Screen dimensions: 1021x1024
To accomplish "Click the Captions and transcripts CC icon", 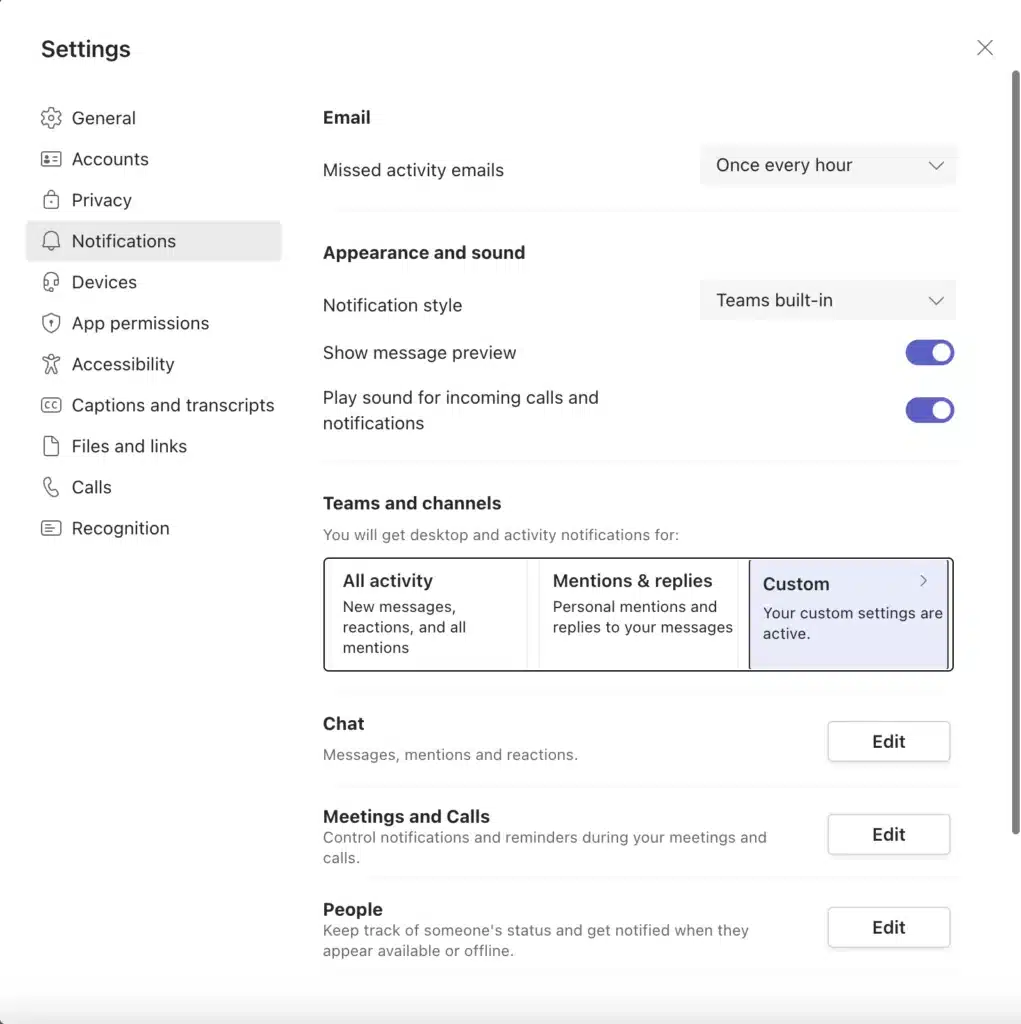I will pyautogui.click(x=51, y=405).
